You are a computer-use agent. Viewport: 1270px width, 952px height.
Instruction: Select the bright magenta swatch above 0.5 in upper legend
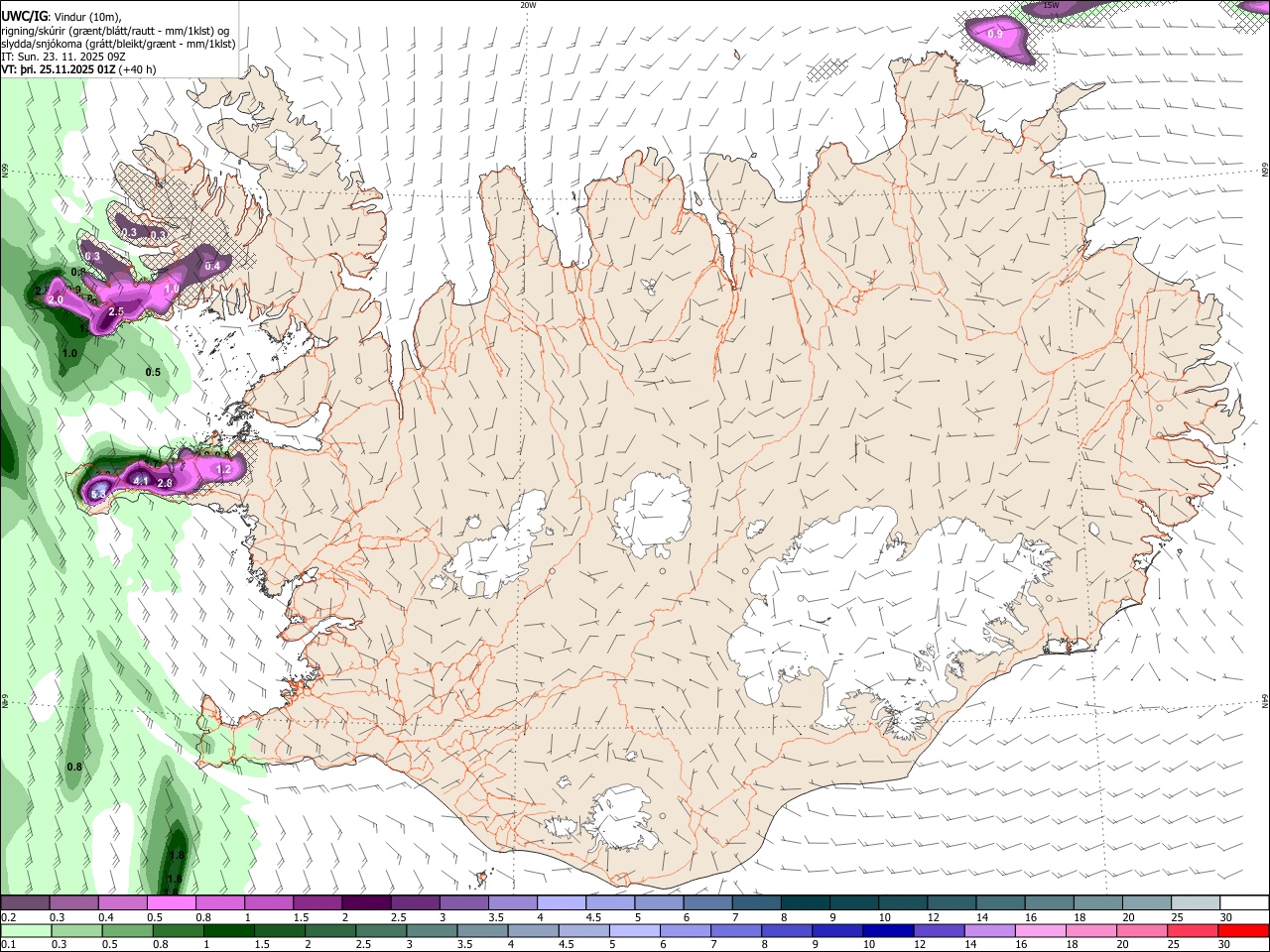(x=171, y=903)
